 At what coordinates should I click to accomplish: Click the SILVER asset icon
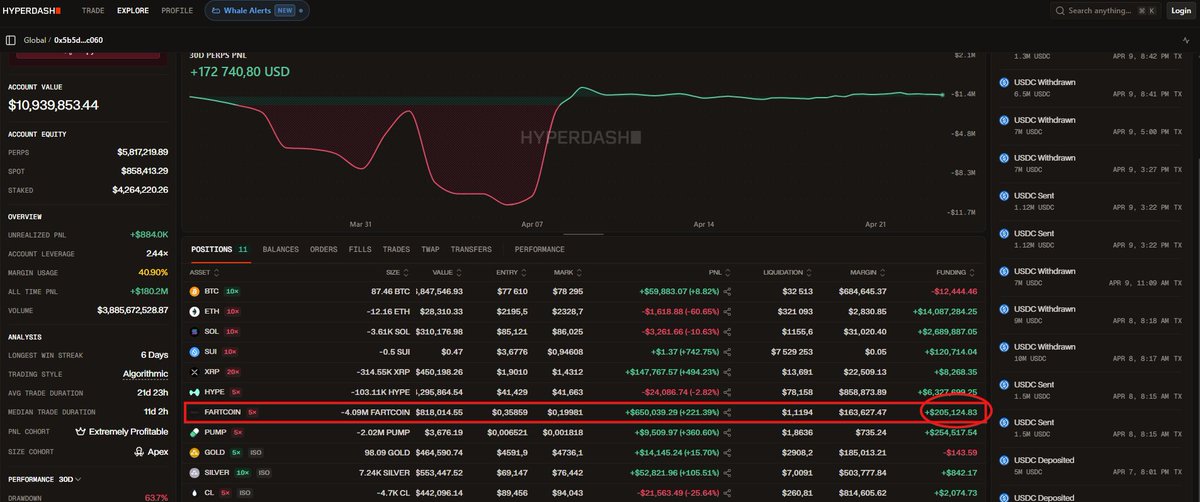pos(194,473)
